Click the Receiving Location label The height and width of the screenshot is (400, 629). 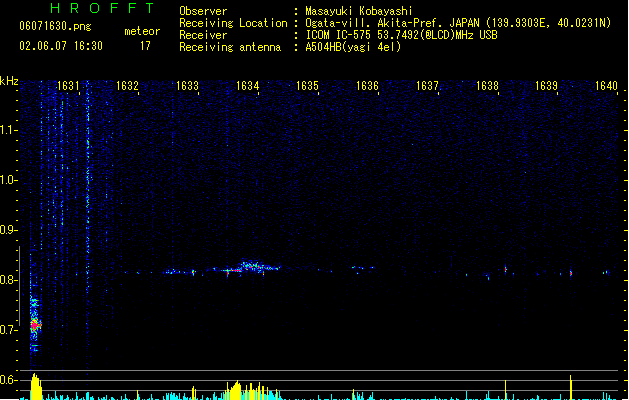coord(233,23)
